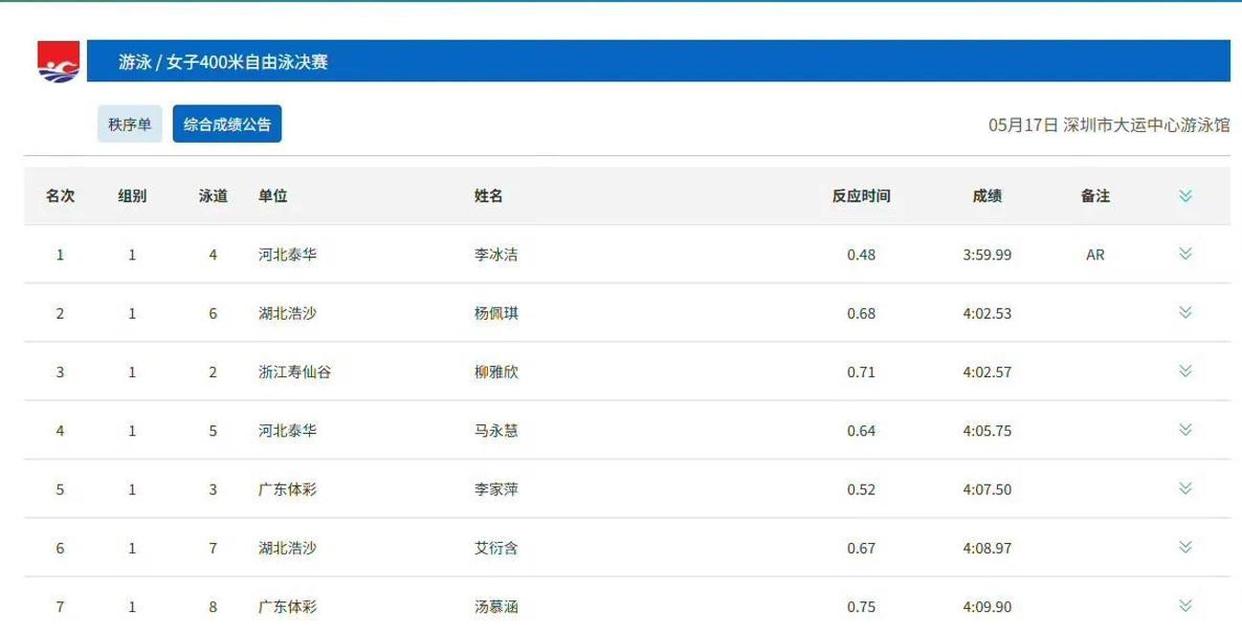Click the 反应时间 column header
Image resolution: width=1242 pixels, height=632 pixels.
861,196
